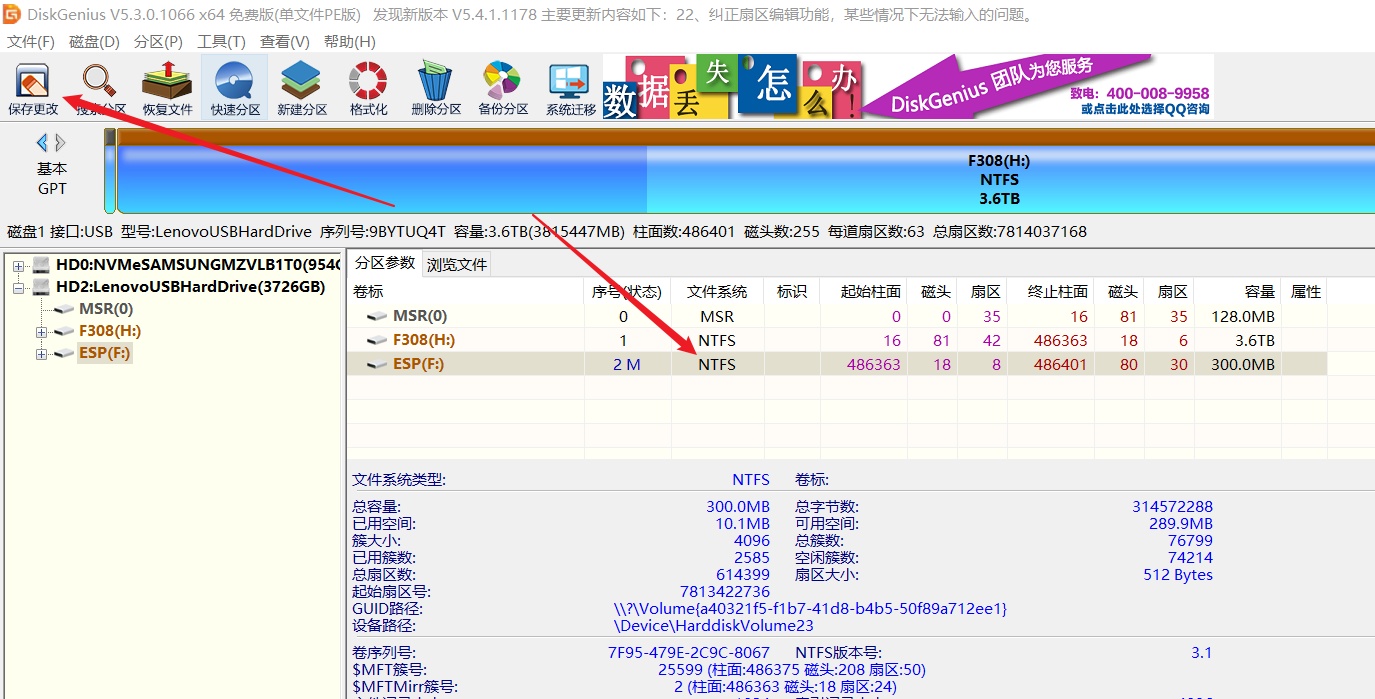
Task: Click the '2 M' sequence cell
Action: (x=627, y=365)
